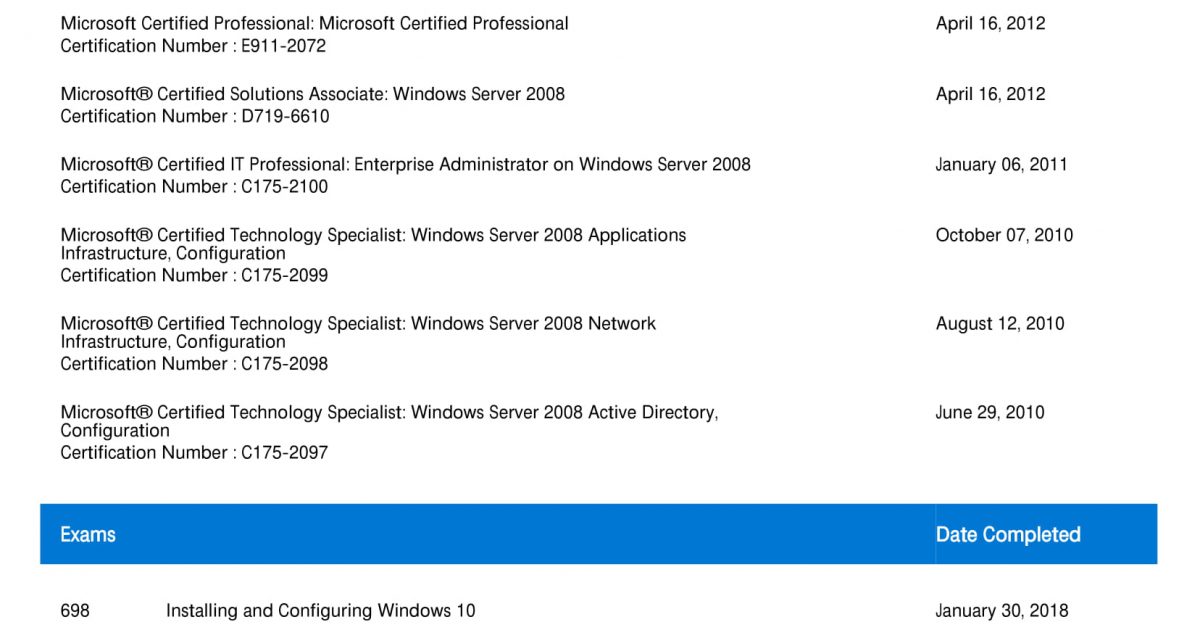1200x630 pixels.
Task: Click Certification Number : D719-6610
Action: point(194,116)
